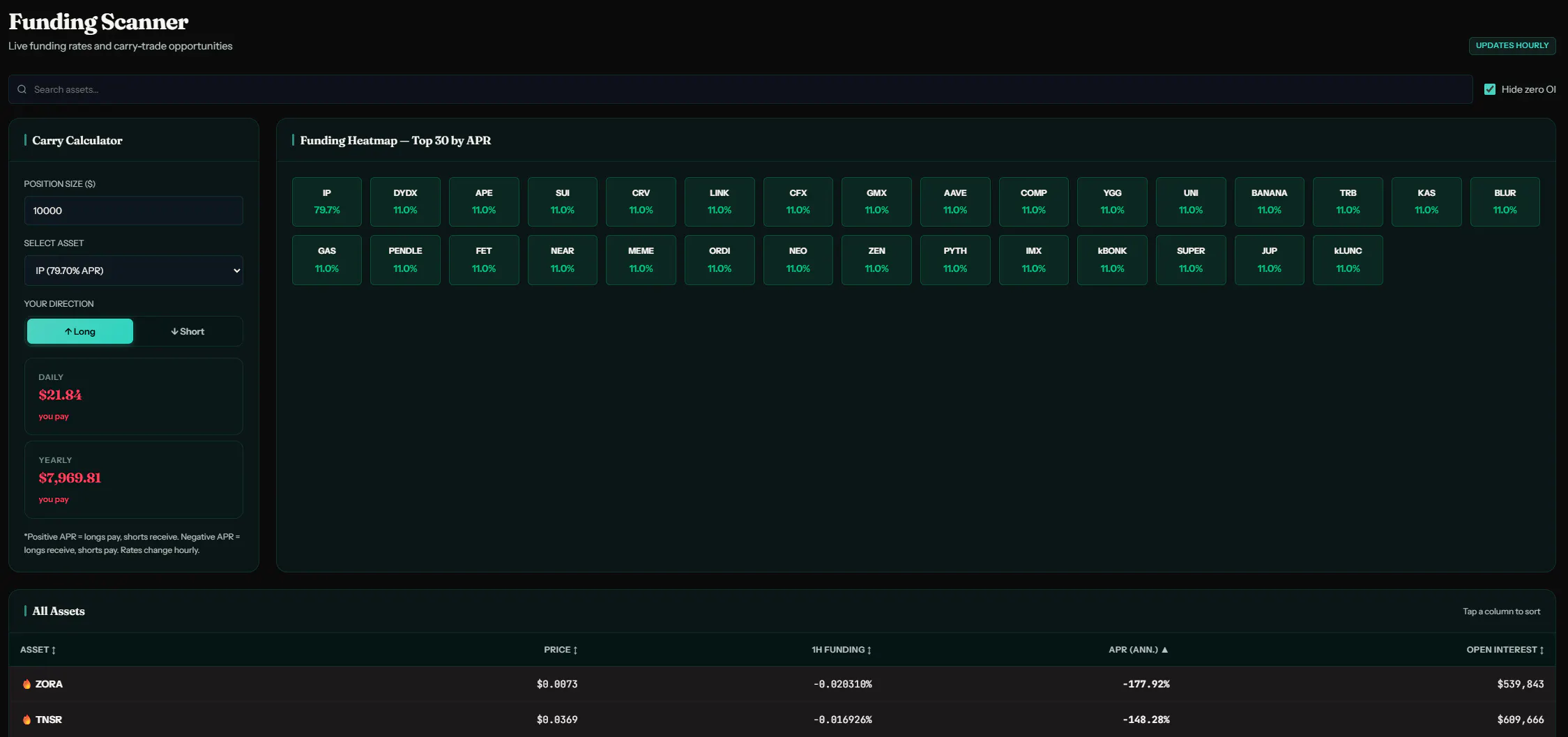Click the daily cost $21.84

coord(60,395)
